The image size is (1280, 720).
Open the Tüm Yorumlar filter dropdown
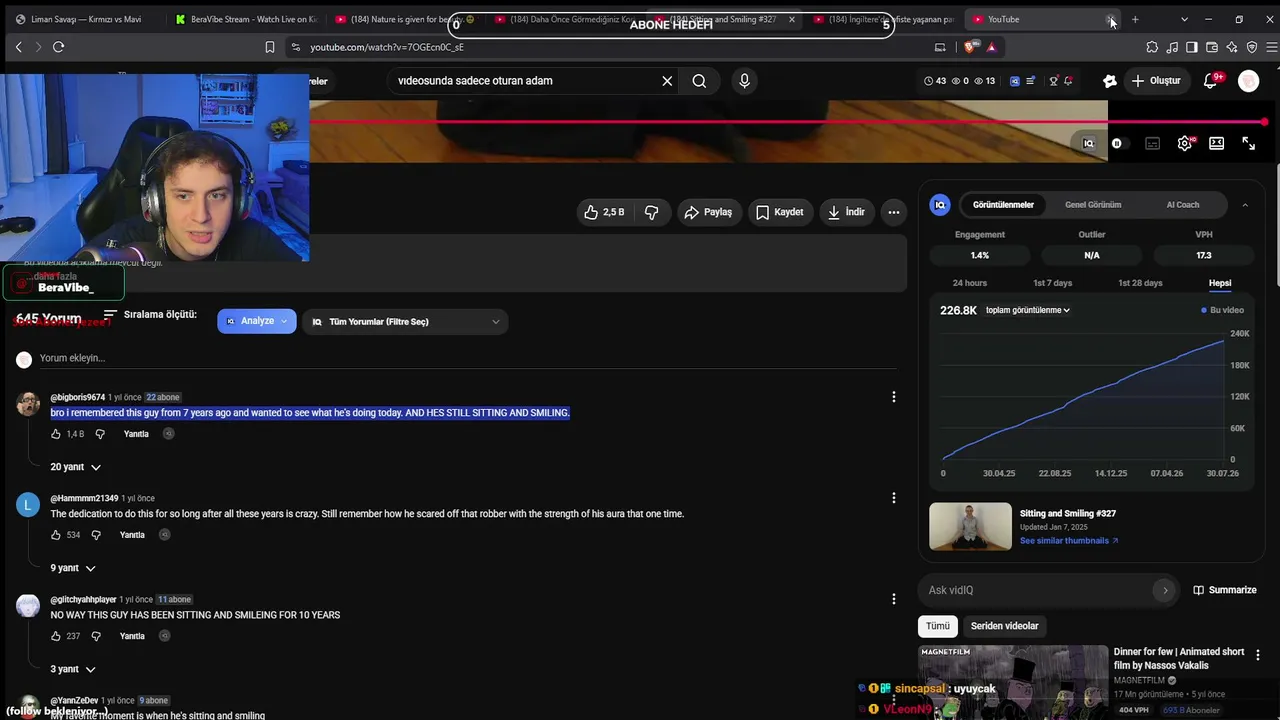point(405,321)
